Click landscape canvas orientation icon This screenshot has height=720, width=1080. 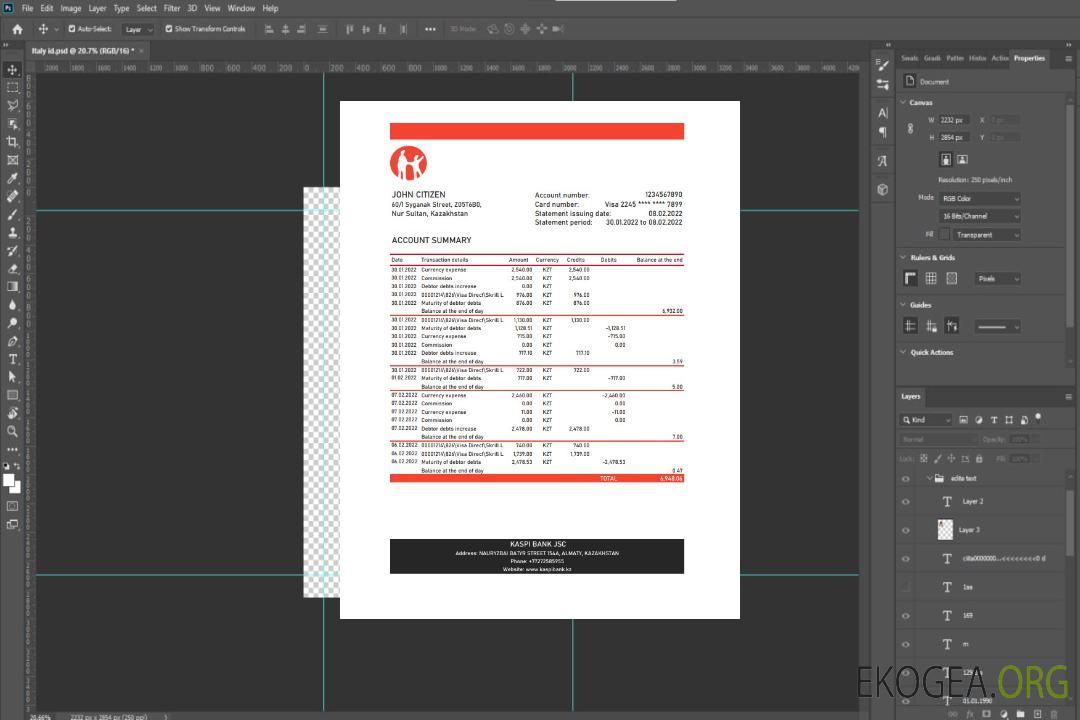click(x=962, y=159)
